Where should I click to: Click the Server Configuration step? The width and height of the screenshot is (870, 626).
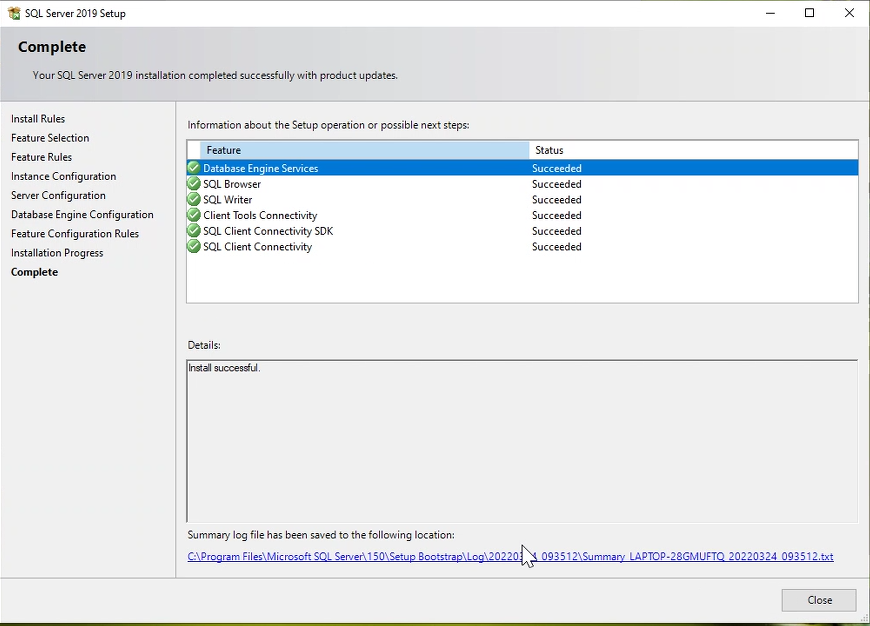point(58,195)
